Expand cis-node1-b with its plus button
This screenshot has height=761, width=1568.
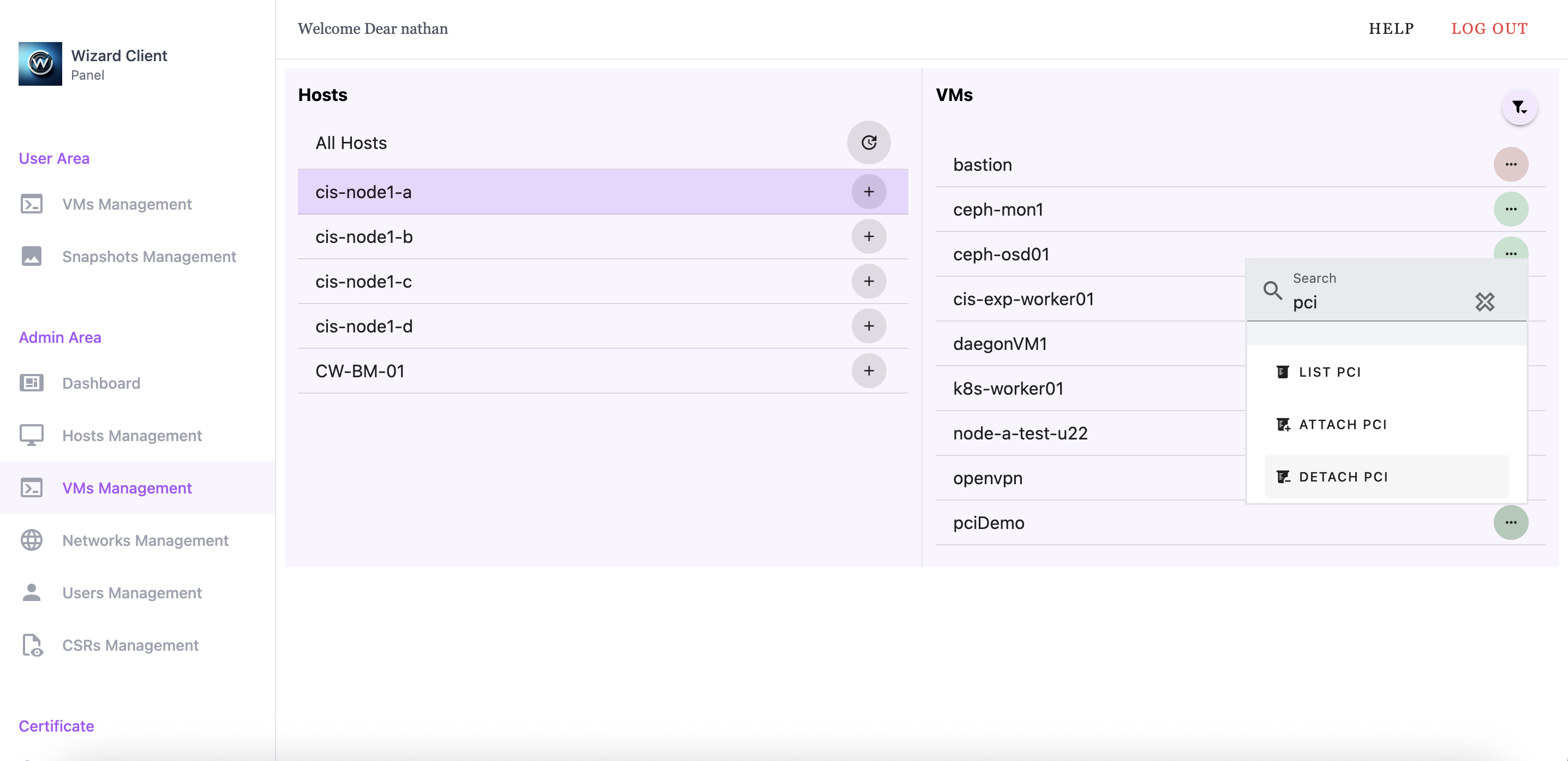[x=869, y=236]
